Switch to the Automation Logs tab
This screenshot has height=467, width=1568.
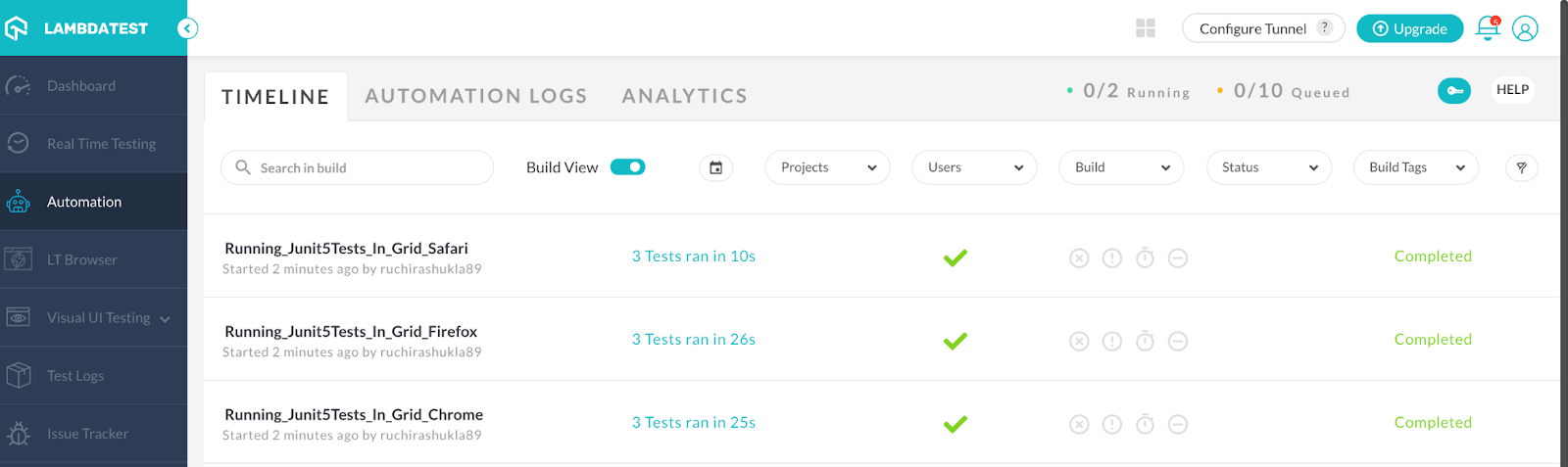(475, 96)
